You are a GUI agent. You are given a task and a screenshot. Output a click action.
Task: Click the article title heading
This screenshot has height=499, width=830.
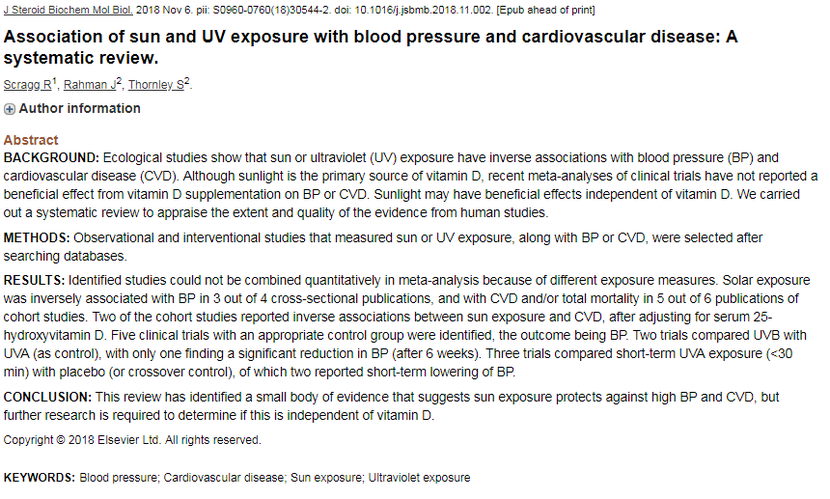click(x=371, y=47)
